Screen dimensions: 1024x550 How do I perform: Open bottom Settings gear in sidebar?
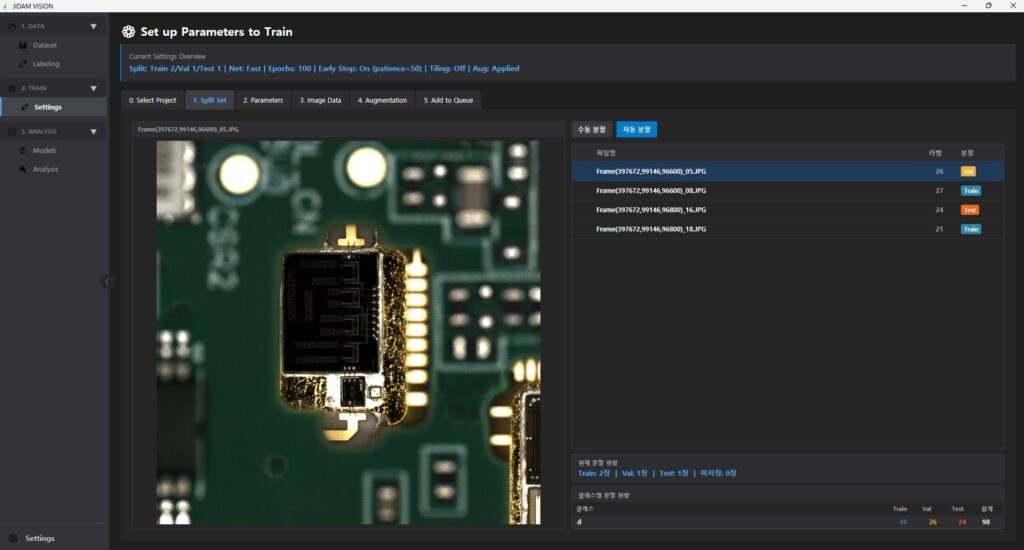(x=14, y=538)
